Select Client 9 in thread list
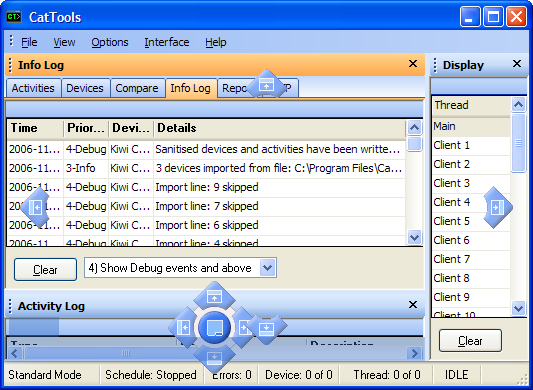 point(471,297)
